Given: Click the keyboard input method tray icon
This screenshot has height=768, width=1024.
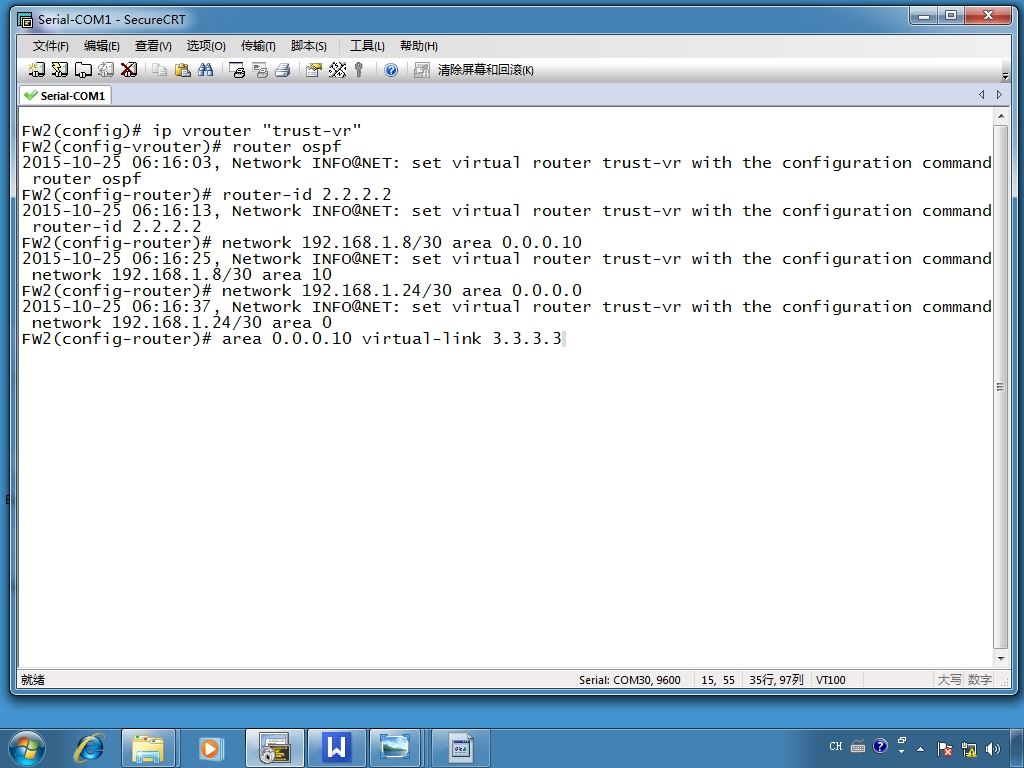Looking at the screenshot, I should click(858, 746).
